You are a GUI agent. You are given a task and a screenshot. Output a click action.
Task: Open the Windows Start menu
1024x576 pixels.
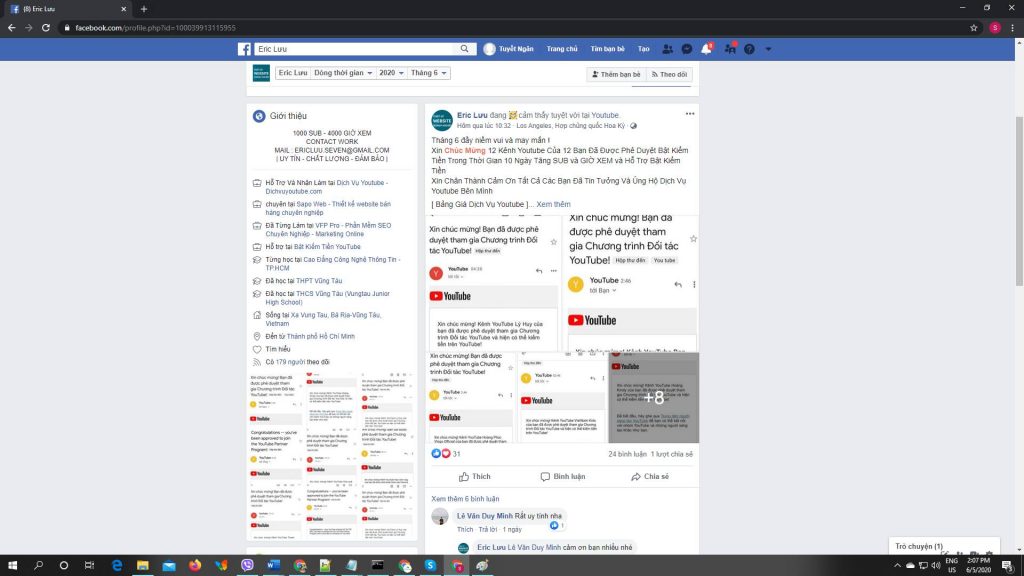[12, 566]
